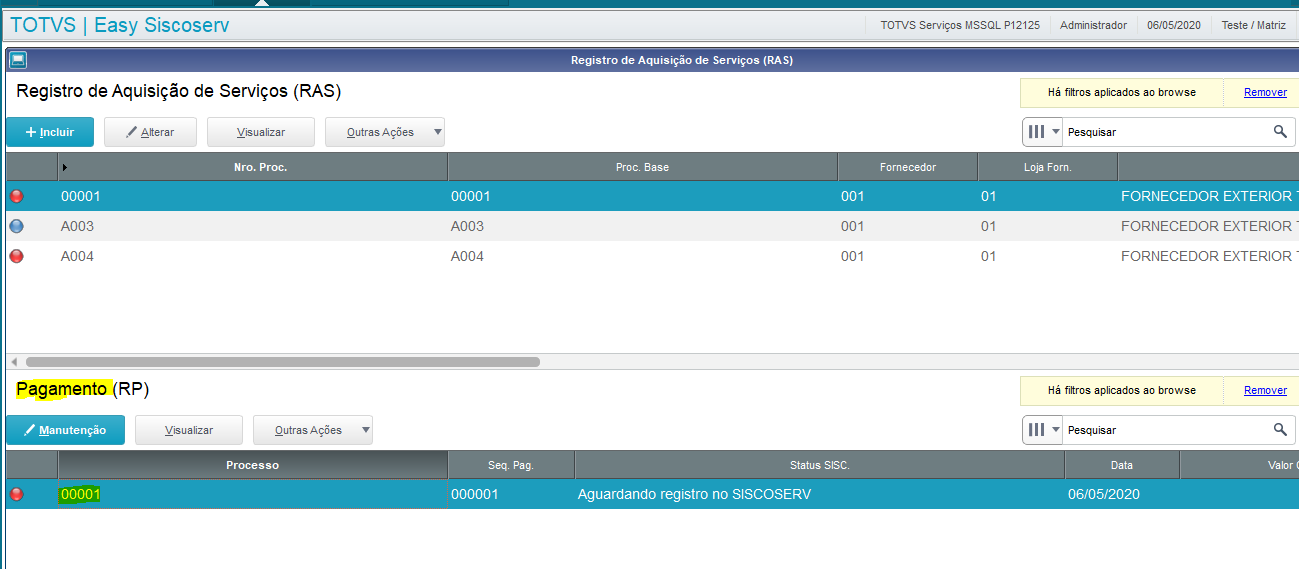Click the Loja Forn. column header
1299x569 pixels.
1047,167
